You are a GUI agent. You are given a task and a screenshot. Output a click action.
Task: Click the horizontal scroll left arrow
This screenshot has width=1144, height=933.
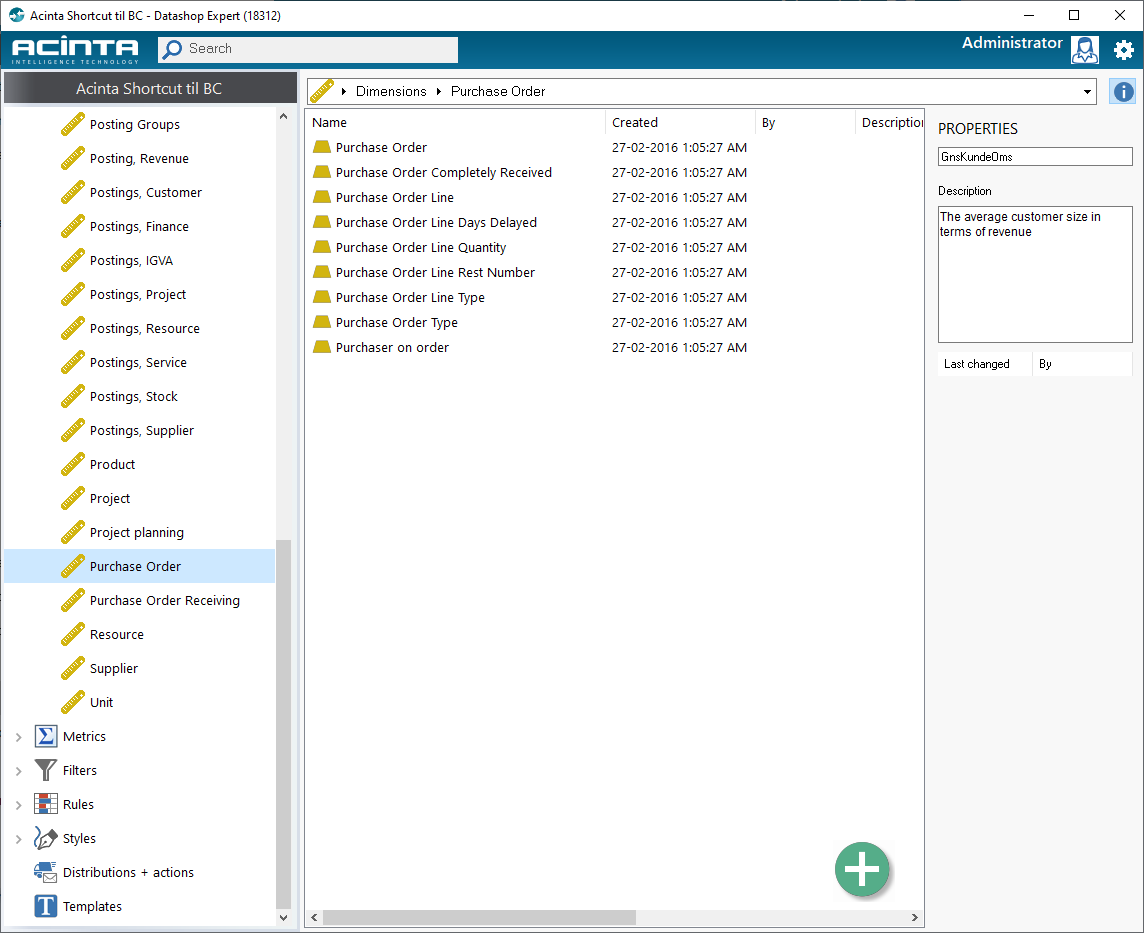314,917
